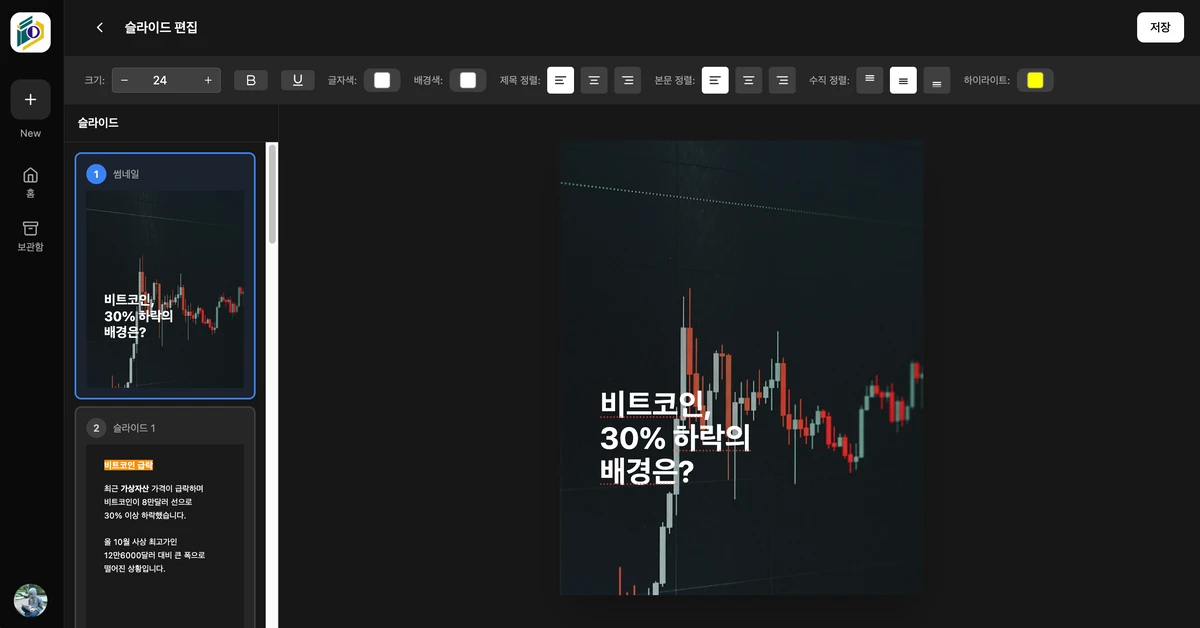This screenshot has width=1200, height=628.
Task: Set vertical alignment (수직 정렬) to bottom
Action: [x=937, y=80]
